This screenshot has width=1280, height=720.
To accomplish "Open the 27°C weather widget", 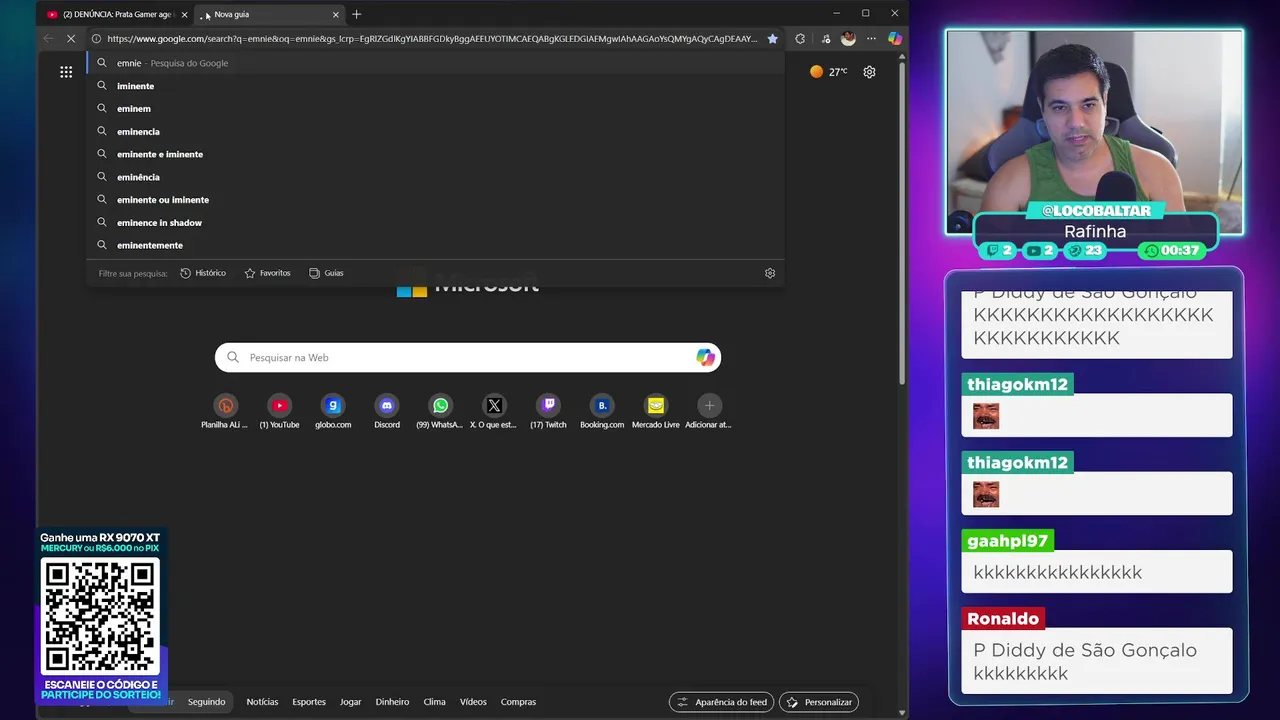I will (828, 72).
